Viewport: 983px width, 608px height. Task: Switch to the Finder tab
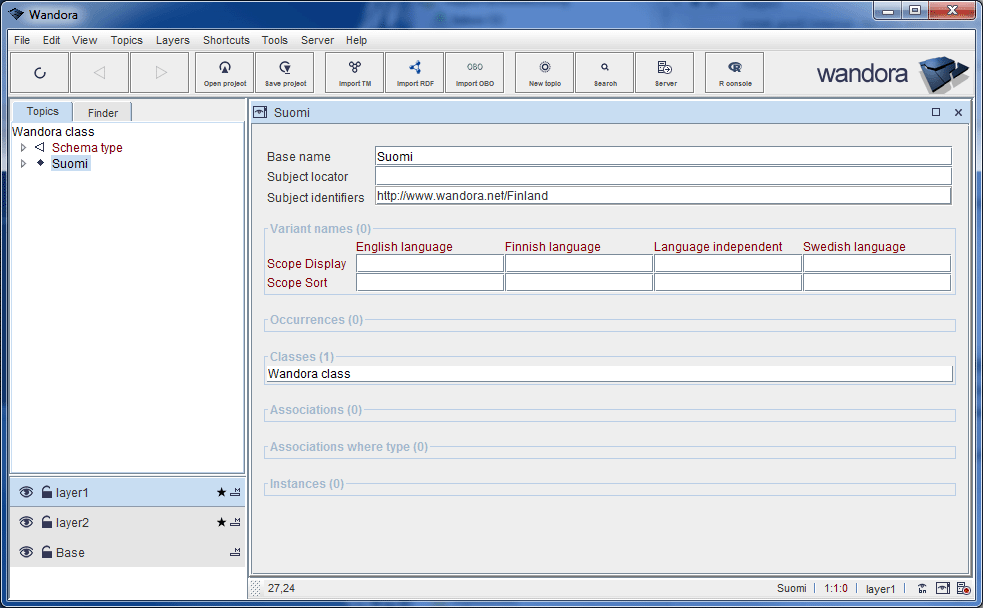(101, 112)
